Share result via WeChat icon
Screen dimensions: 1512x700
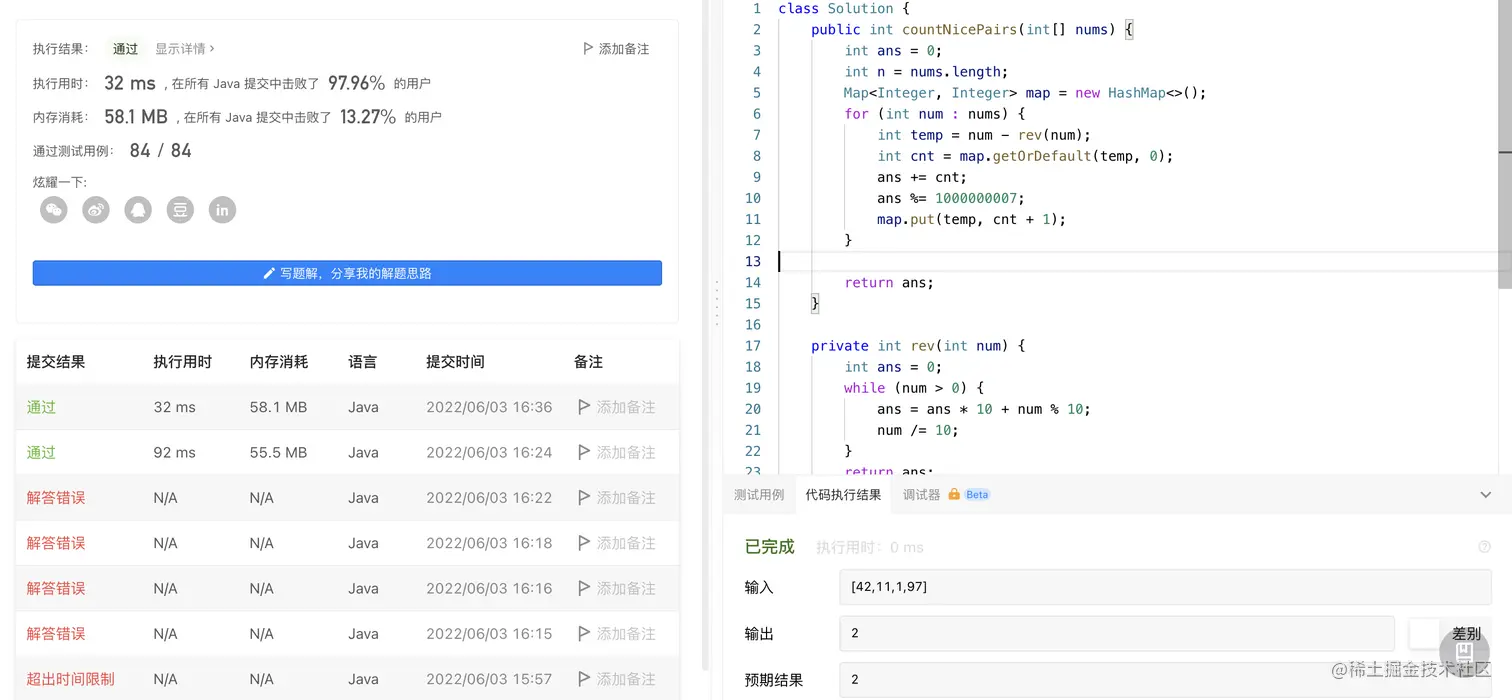point(54,210)
